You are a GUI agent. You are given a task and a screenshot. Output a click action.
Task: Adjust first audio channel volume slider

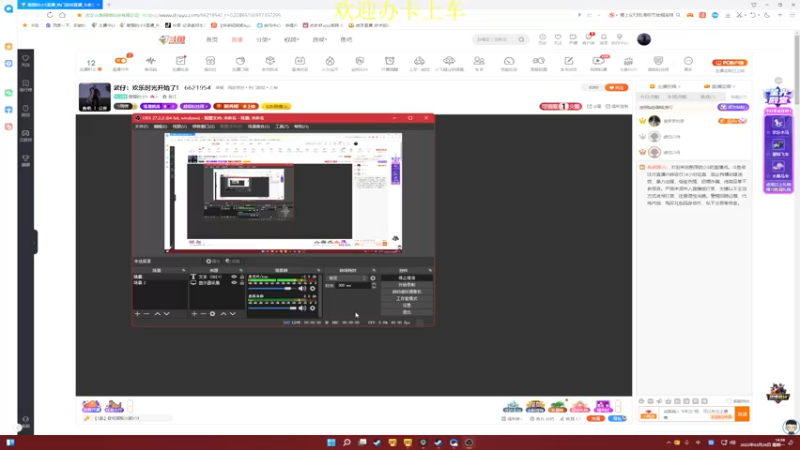(273, 289)
